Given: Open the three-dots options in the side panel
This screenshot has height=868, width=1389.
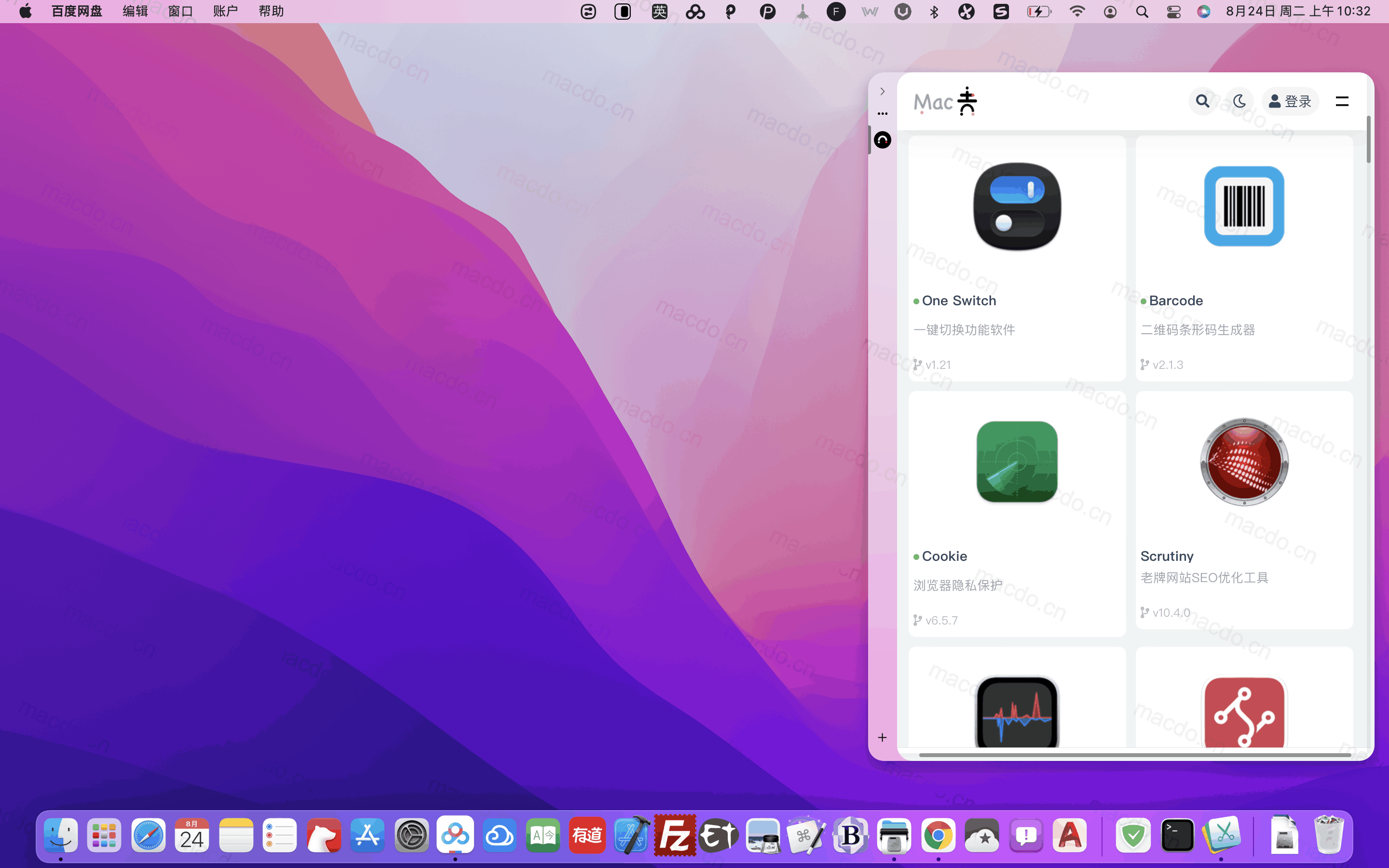Looking at the screenshot, I should tap(882, 114).
